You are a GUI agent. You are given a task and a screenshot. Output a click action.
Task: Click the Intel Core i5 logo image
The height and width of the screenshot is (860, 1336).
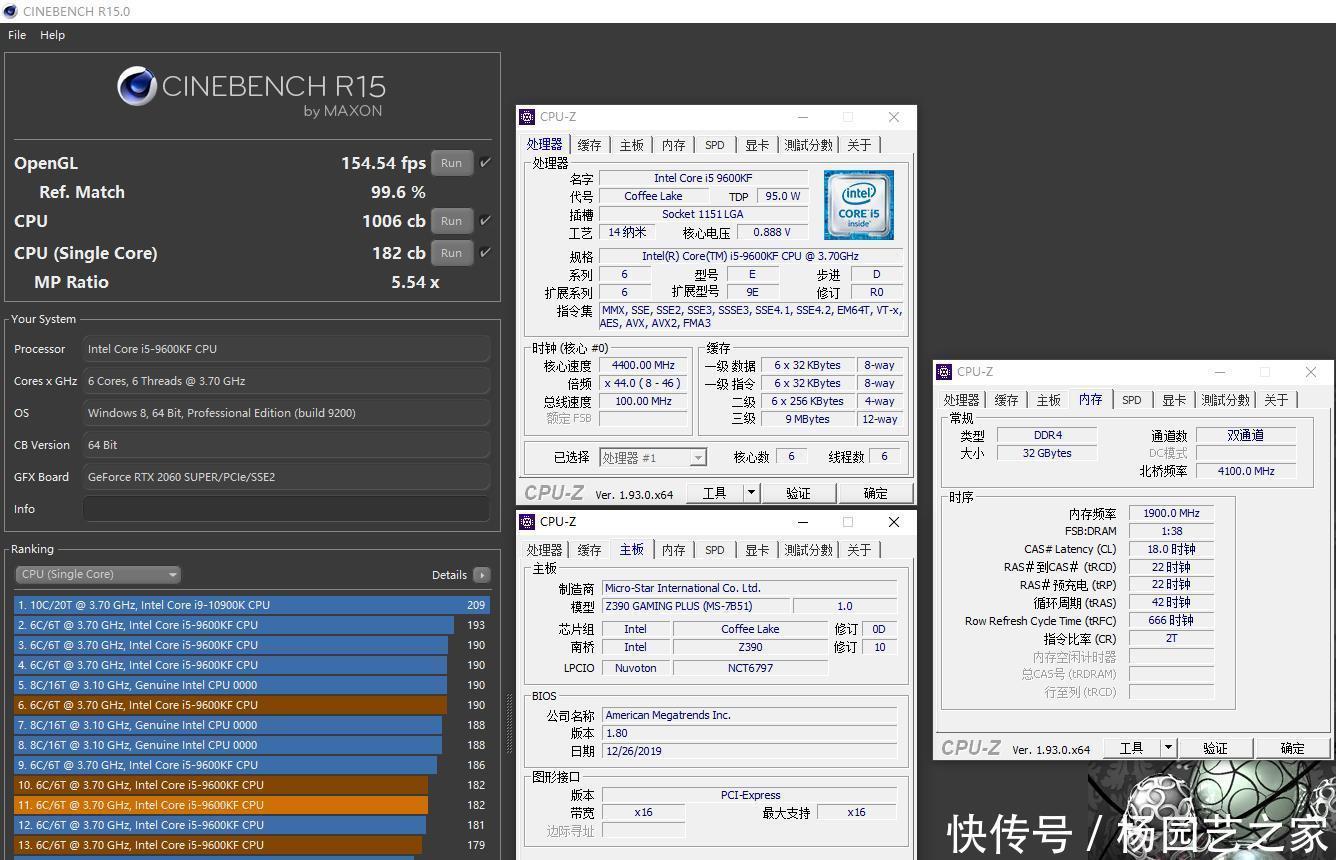pyautogui.click(x=859, y=205)
